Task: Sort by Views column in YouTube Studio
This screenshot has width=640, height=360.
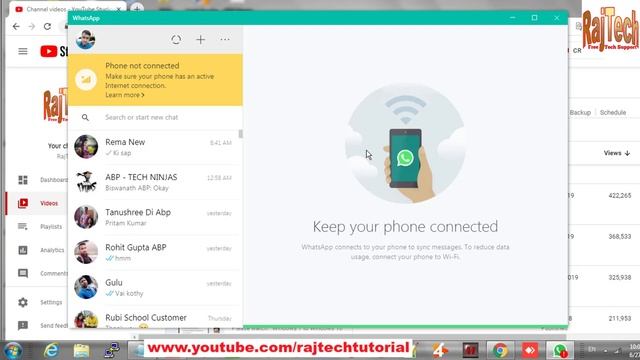Action: pyautogui.click(x=616, y=153)
